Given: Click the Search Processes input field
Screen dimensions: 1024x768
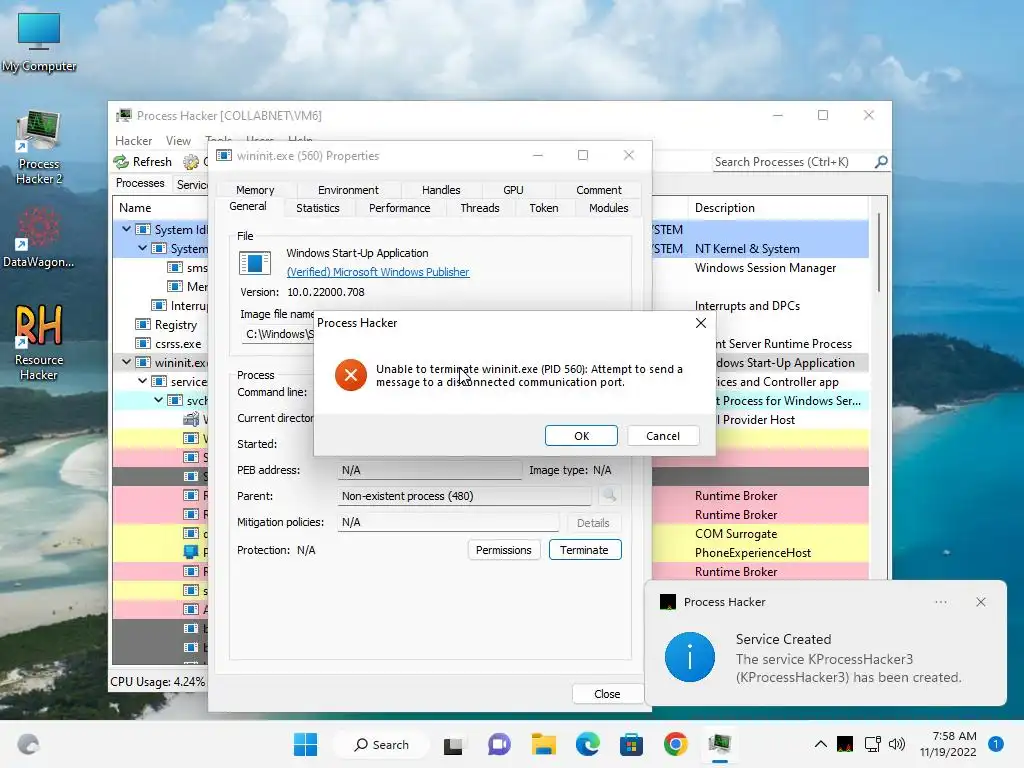Looking at the screenshot, I should point(793,161).
